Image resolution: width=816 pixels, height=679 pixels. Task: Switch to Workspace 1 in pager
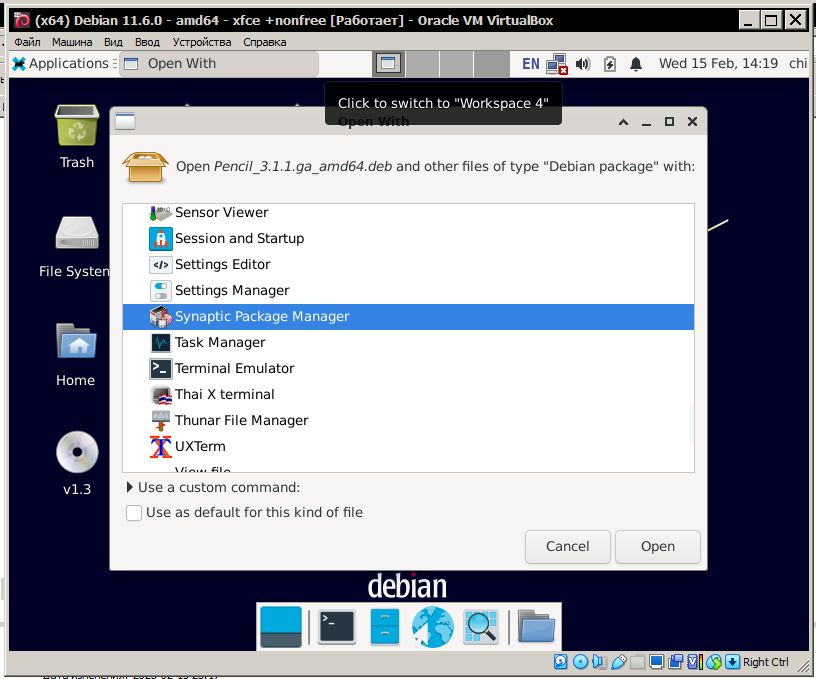pos(388,64)
